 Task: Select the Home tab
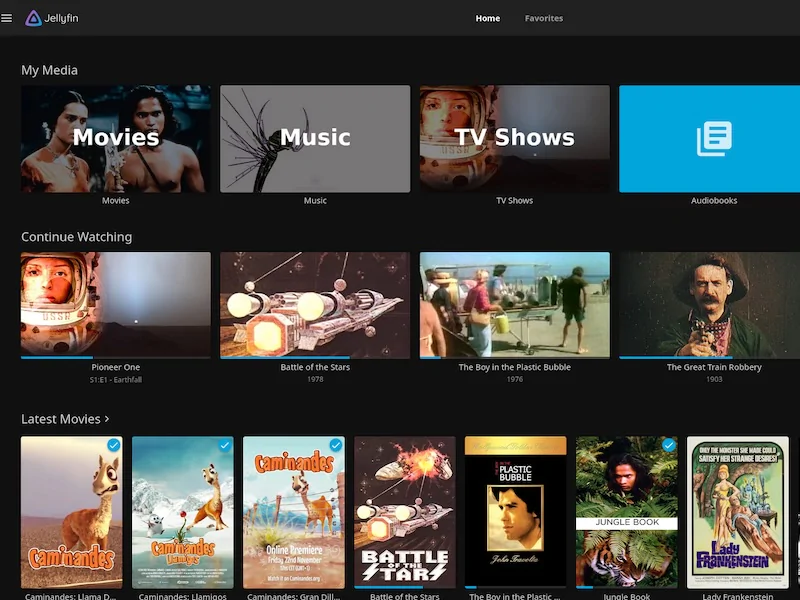click(x=488, y=18)
